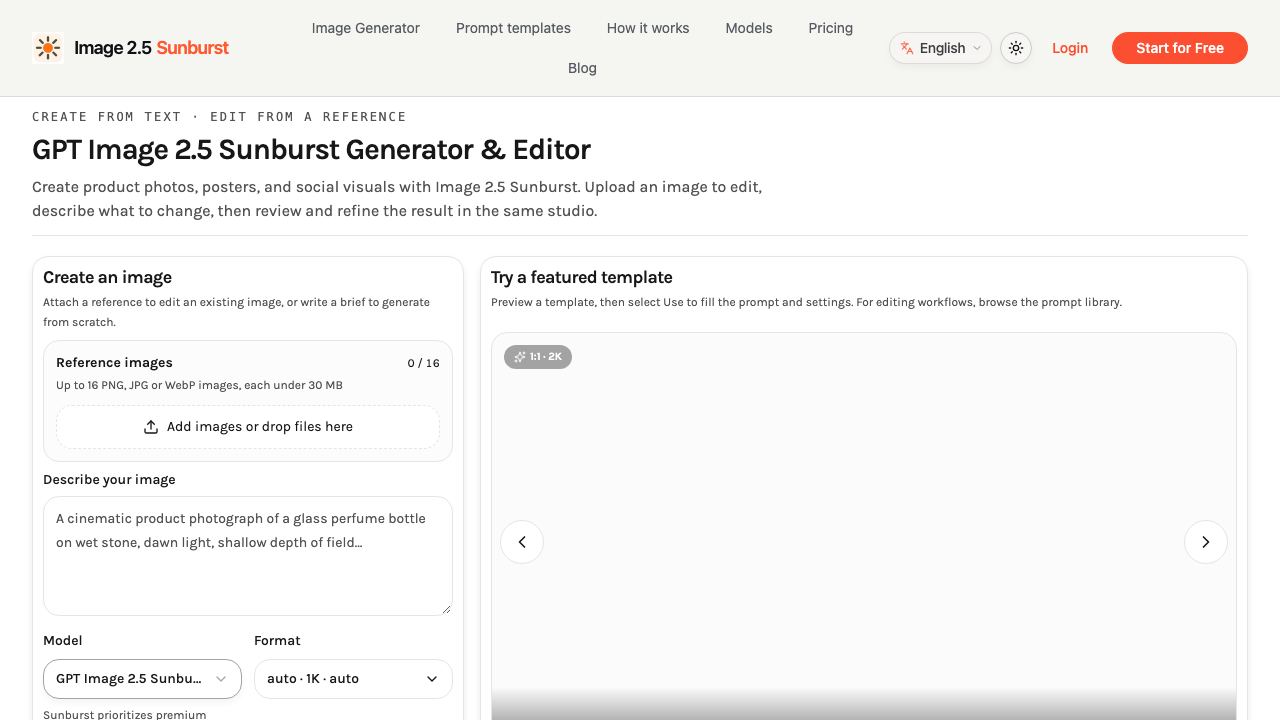The image size is (1280, 720).
Task: Click Up to 16 PNG, JPG or WebP note
Action: coord(200,385)
